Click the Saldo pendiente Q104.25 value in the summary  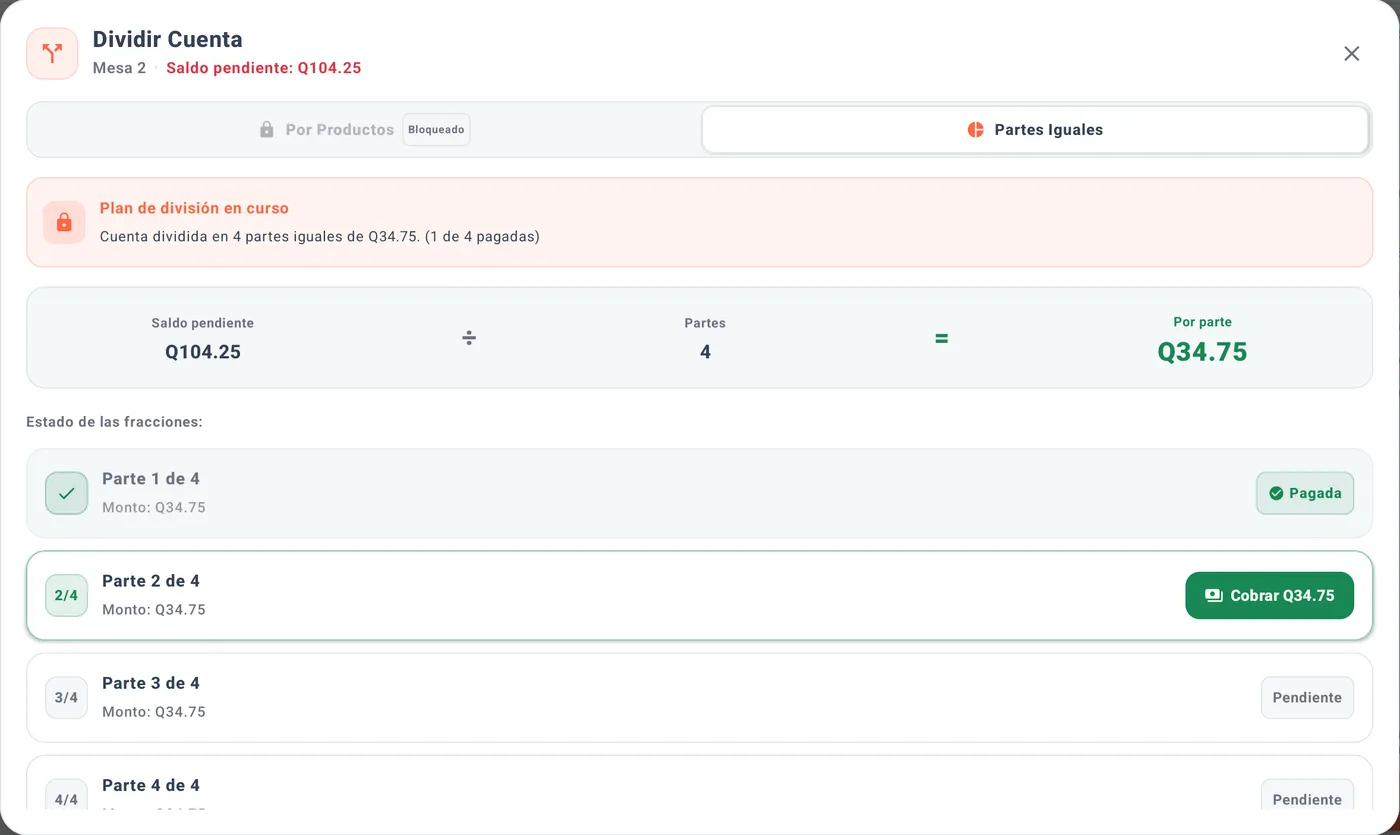tap(203, 352)
